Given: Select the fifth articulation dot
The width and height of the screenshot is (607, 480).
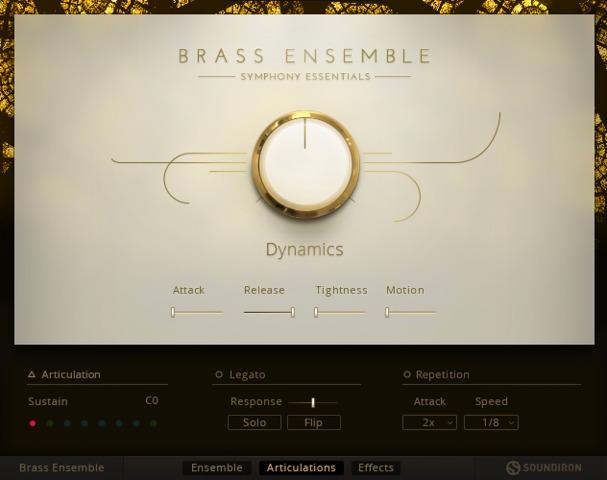Looking at the screenshot, I should [101, 423].
